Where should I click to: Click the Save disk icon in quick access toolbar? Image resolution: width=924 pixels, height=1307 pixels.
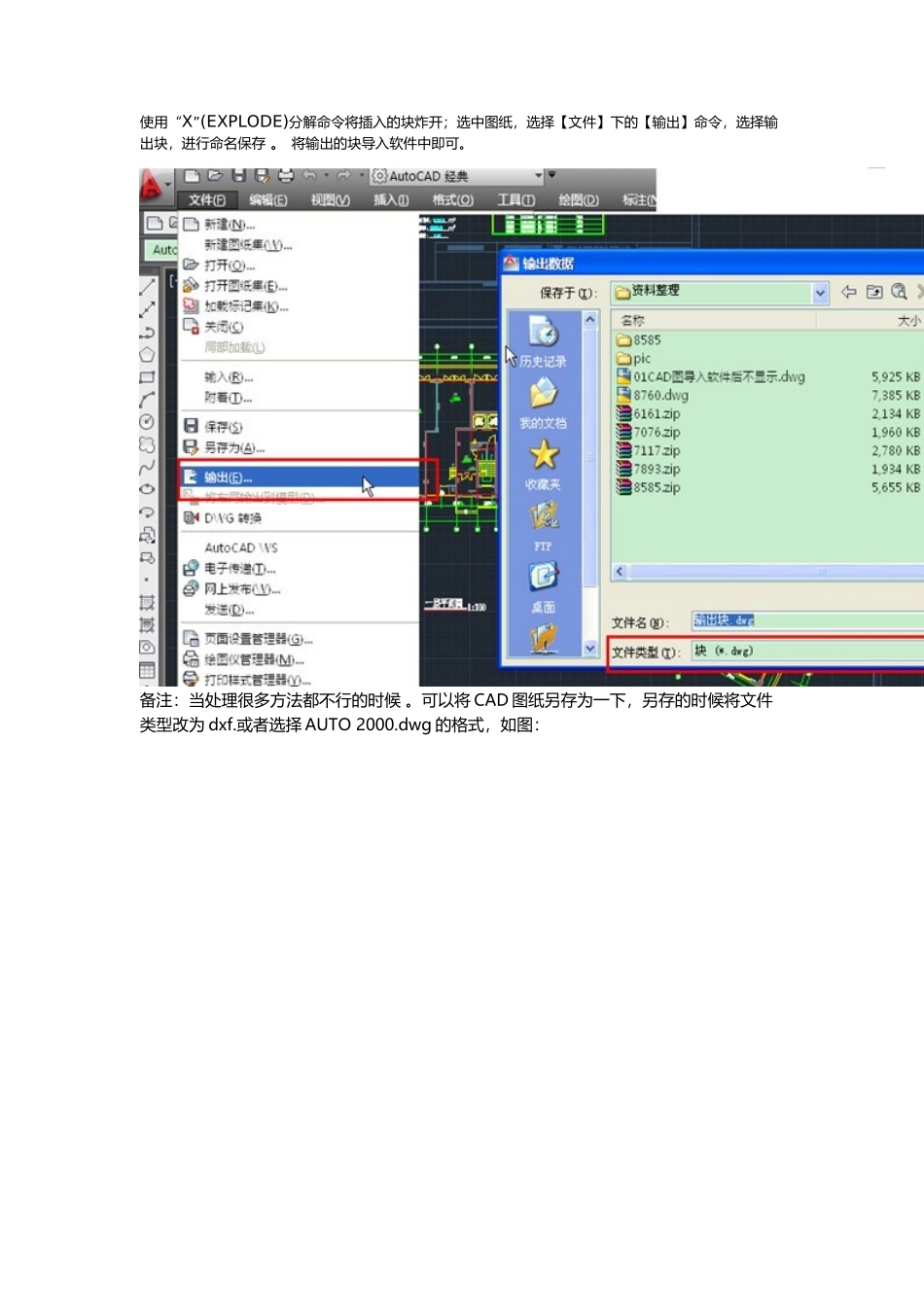tap(238, 176)
